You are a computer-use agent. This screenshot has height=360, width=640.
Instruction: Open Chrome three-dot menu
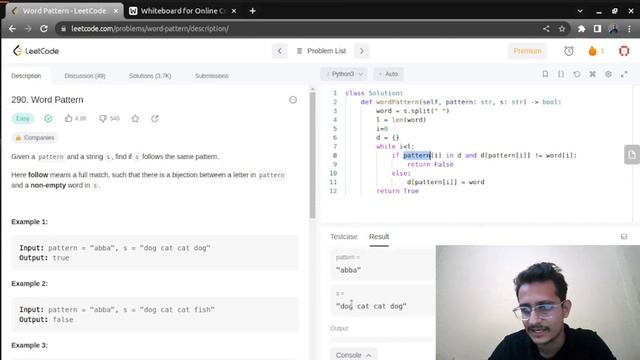click(x=629, y=29)
